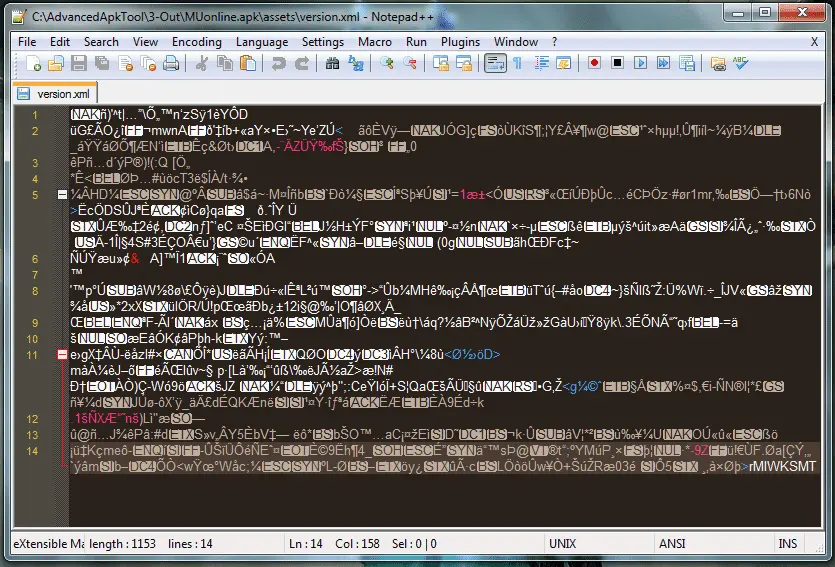Click the Paste clipboard icon

248,64
